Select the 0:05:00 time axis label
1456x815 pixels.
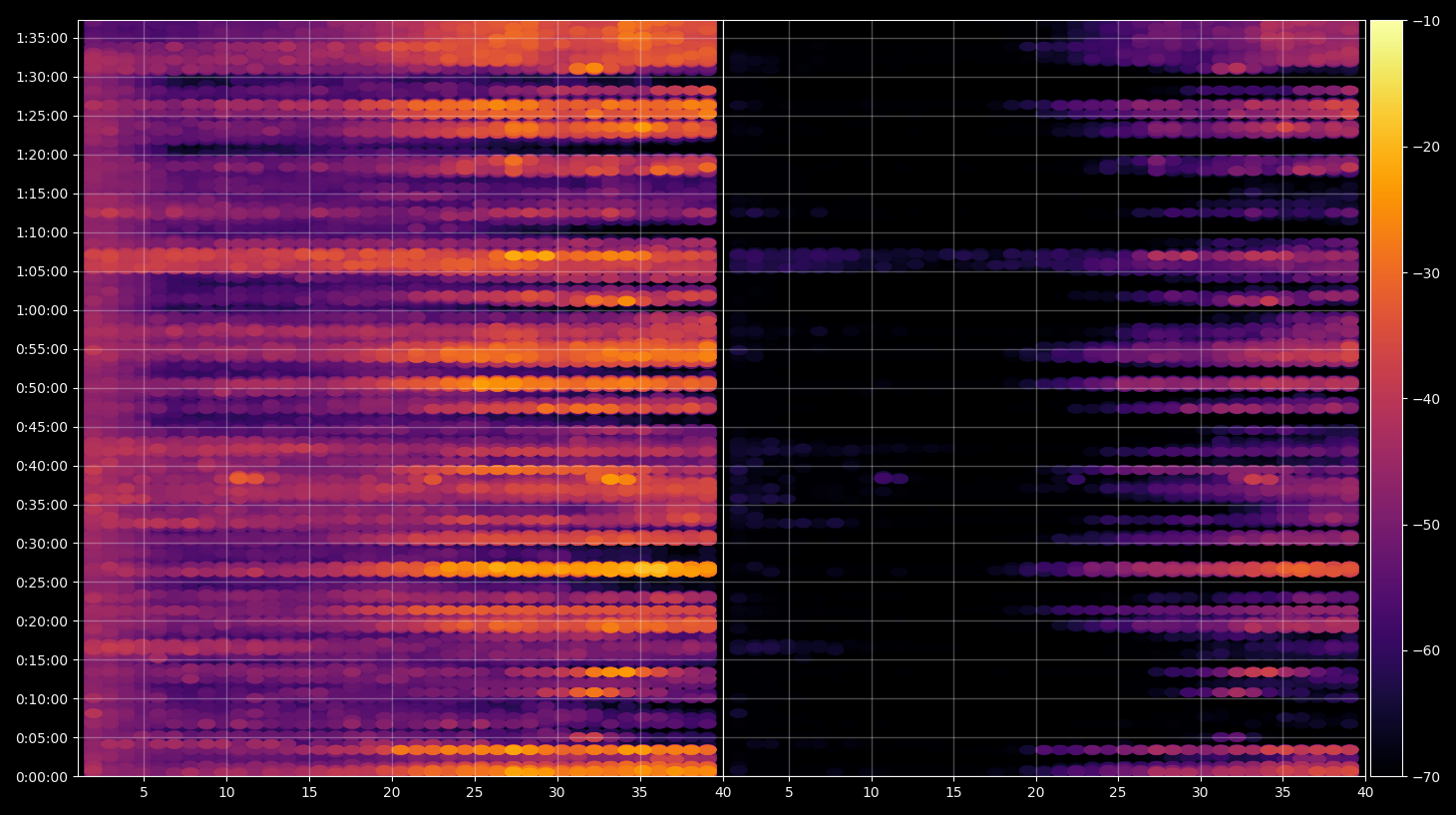coord(42,738)
